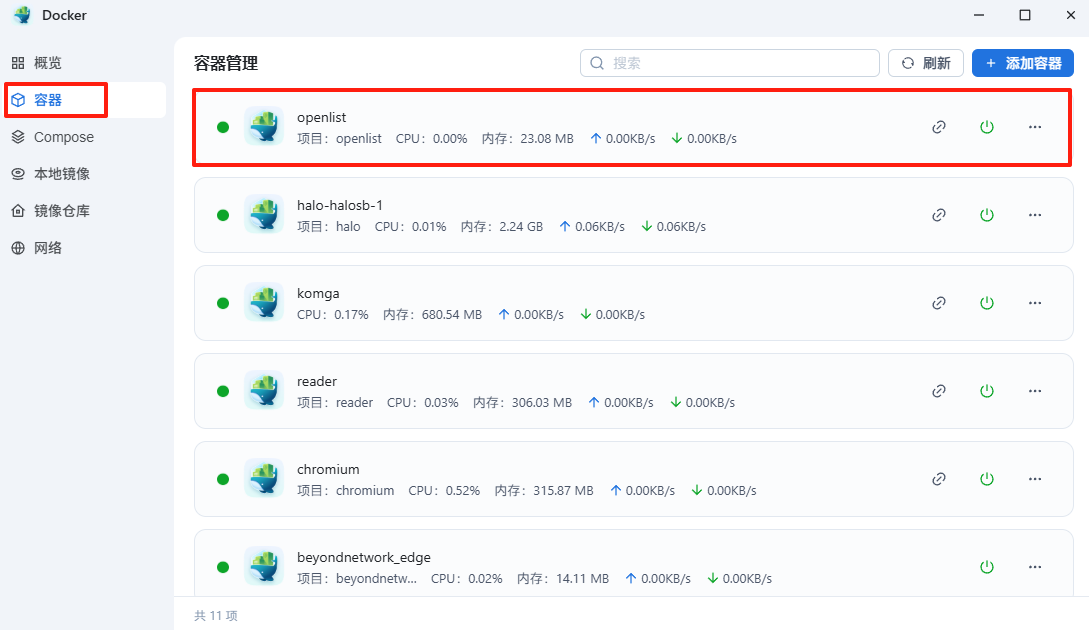Click memory value 680.54 MB
Screen dimensions: 1089x630
[451, 315]
